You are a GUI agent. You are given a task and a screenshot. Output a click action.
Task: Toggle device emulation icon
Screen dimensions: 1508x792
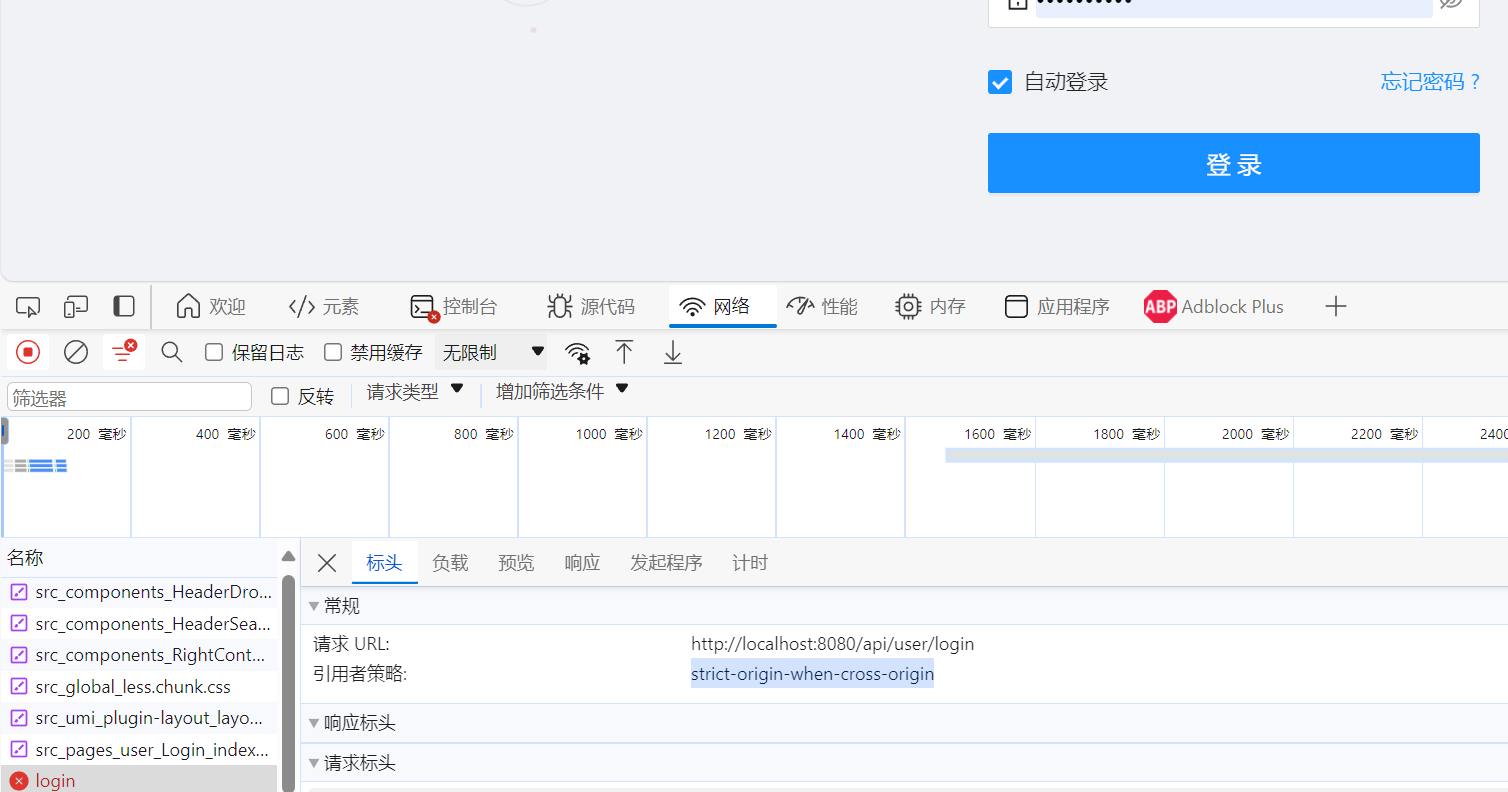[76, 307]
